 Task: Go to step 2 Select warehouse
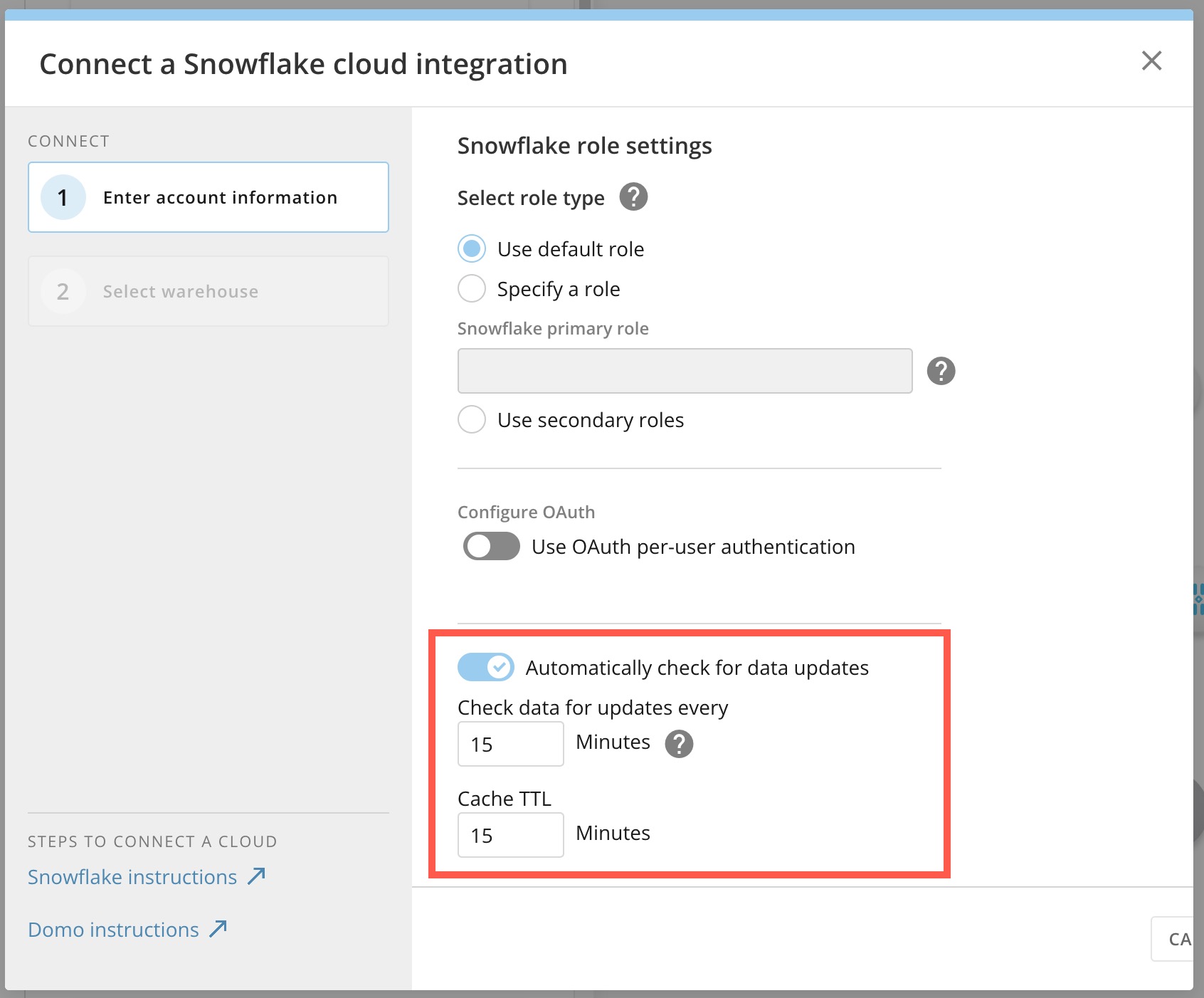point(208,291)
